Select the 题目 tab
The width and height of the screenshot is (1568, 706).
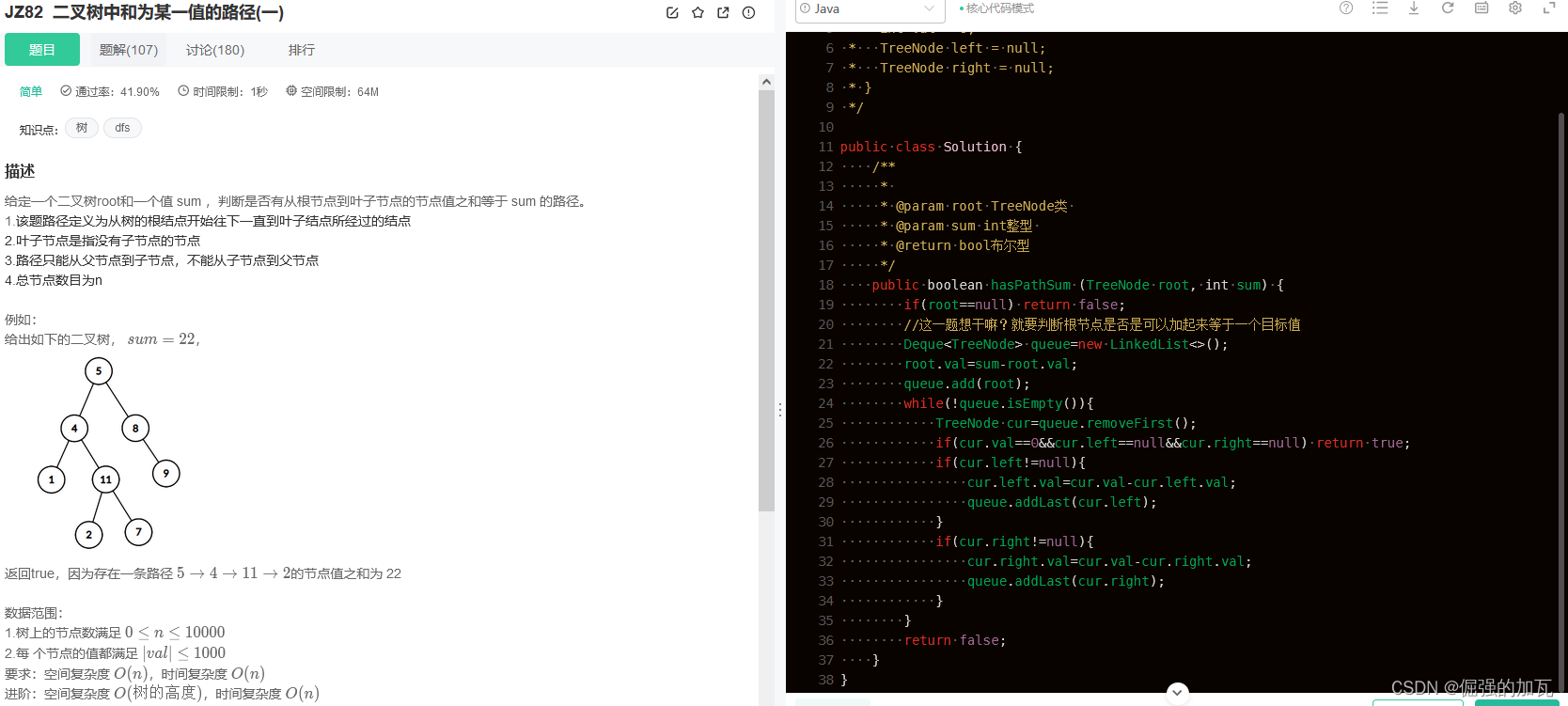point(42,50)
